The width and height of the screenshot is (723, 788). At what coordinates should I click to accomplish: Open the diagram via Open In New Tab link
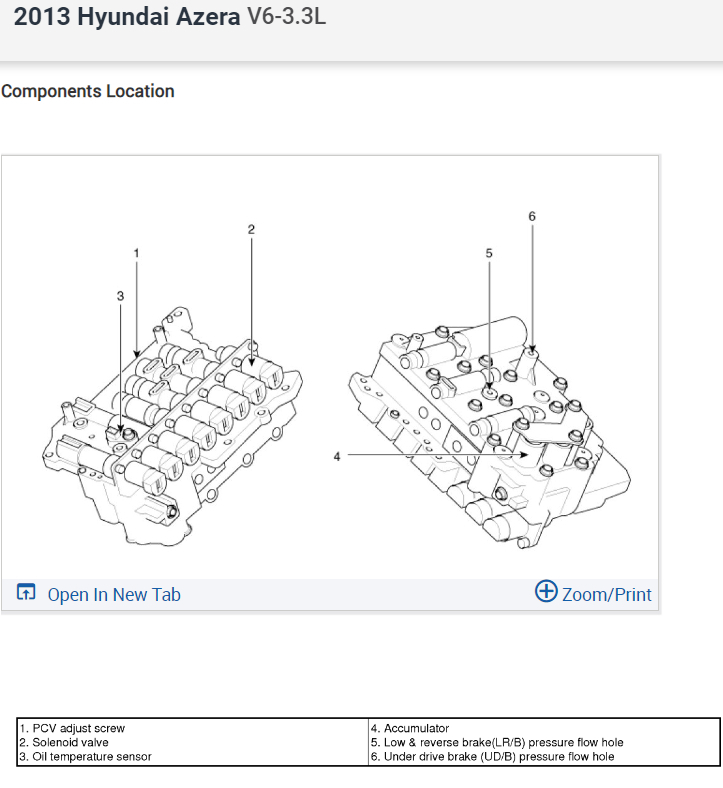point(114,595)
